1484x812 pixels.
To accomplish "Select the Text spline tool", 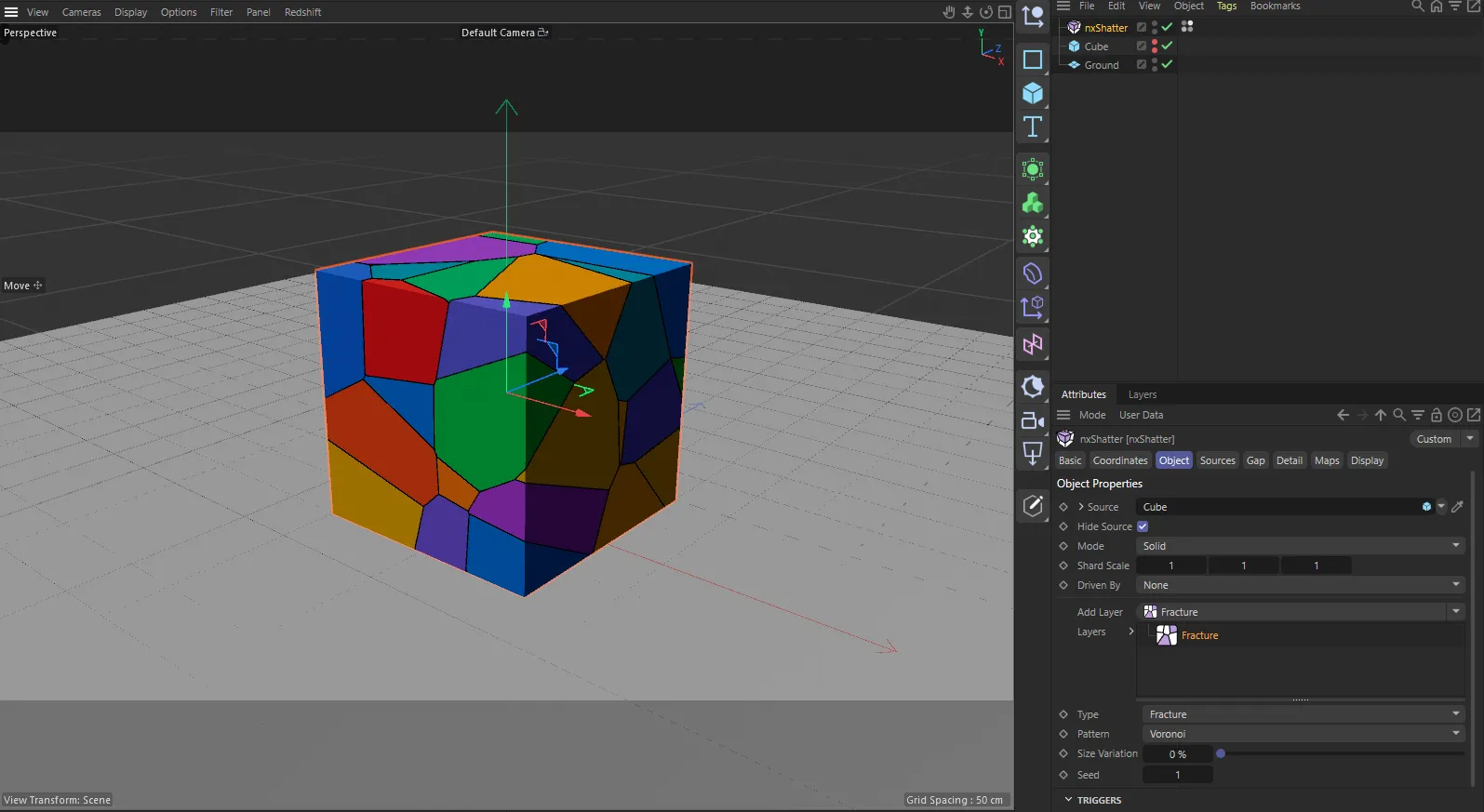I will click(1033, 126).
